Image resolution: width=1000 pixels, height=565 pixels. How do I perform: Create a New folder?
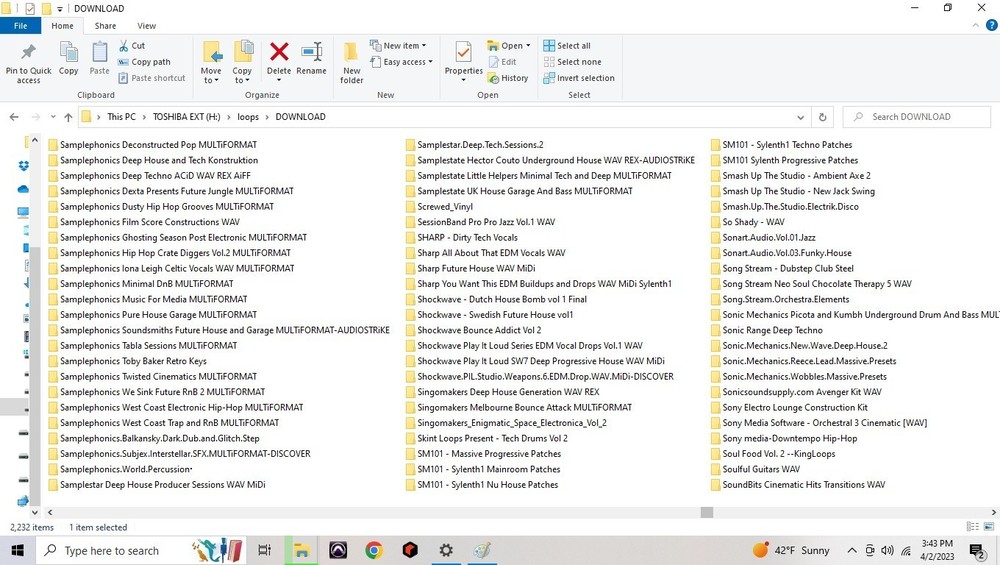point(351,62)
